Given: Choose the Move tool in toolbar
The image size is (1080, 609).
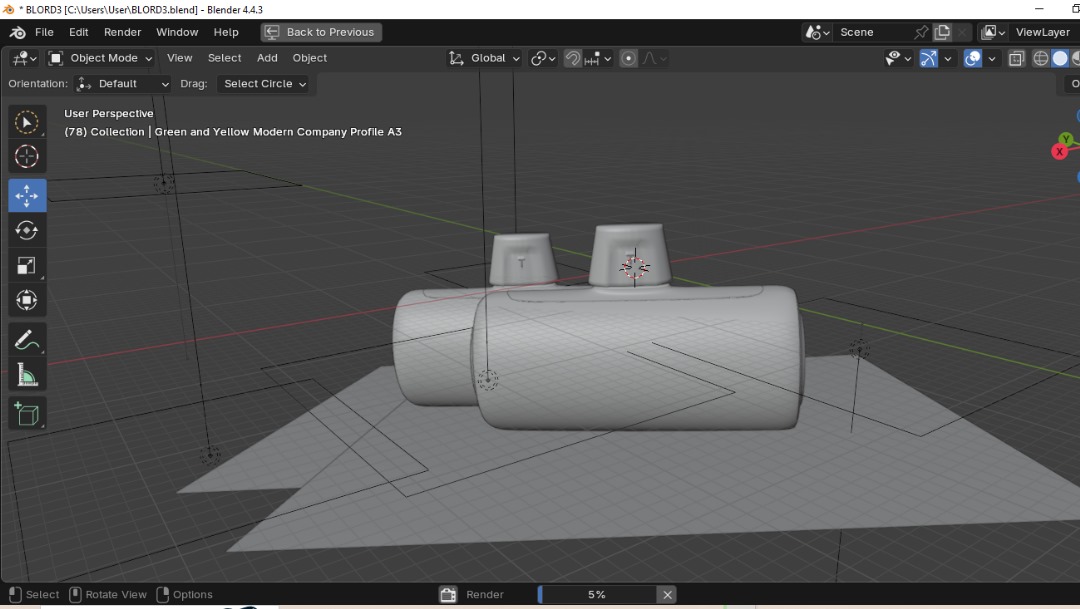Looking at the screenshot, I should coord(27,196).
